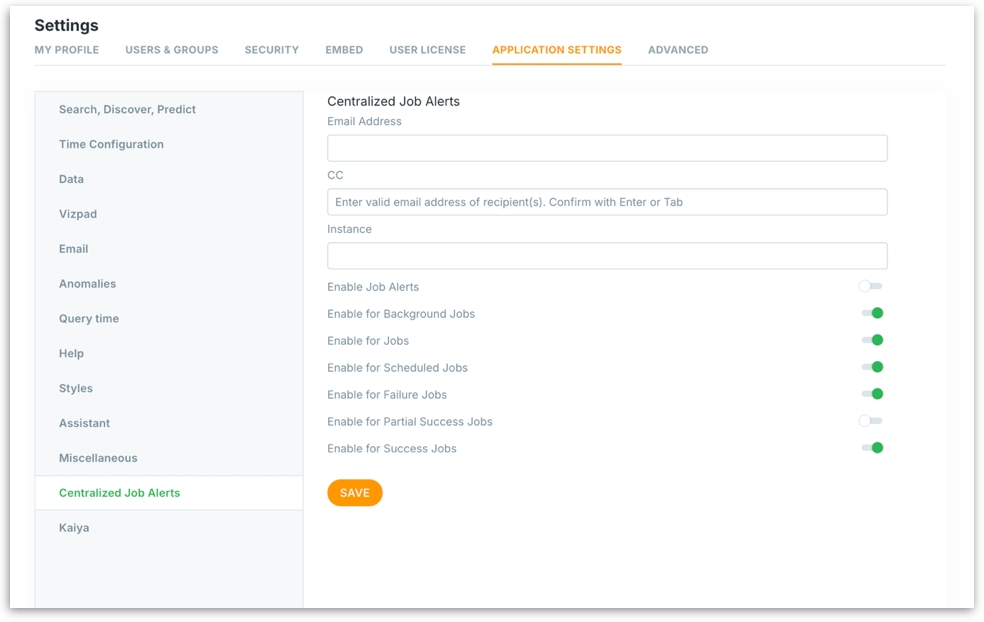Switch to Users & Groups tab
The image size is (984, 622).
point(172,50)
